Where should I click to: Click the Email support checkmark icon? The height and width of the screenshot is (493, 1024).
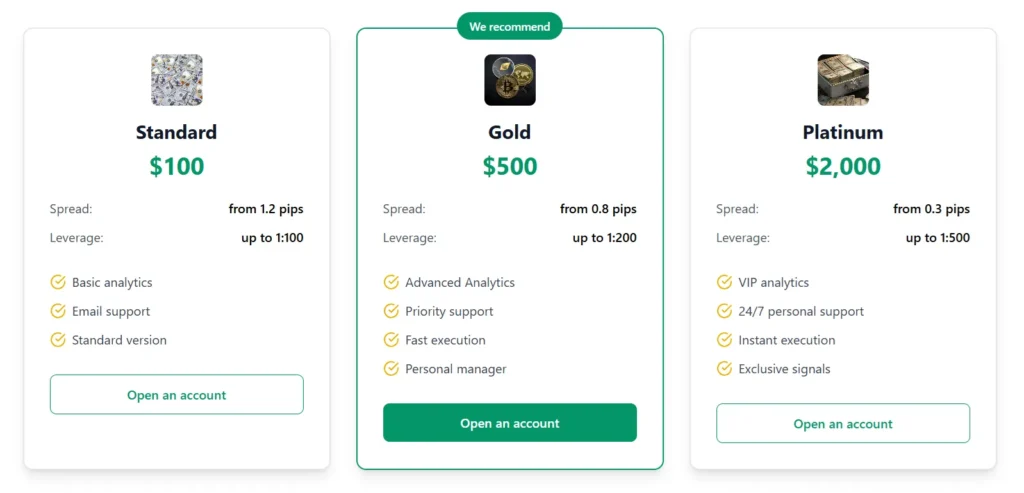click(58, 311)
